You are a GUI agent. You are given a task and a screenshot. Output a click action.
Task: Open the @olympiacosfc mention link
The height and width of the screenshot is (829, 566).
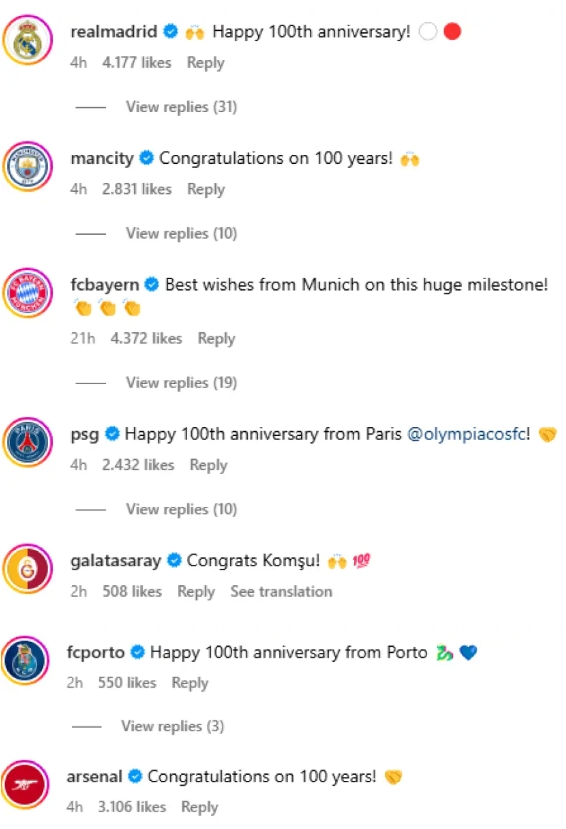[x=467, y=434]
